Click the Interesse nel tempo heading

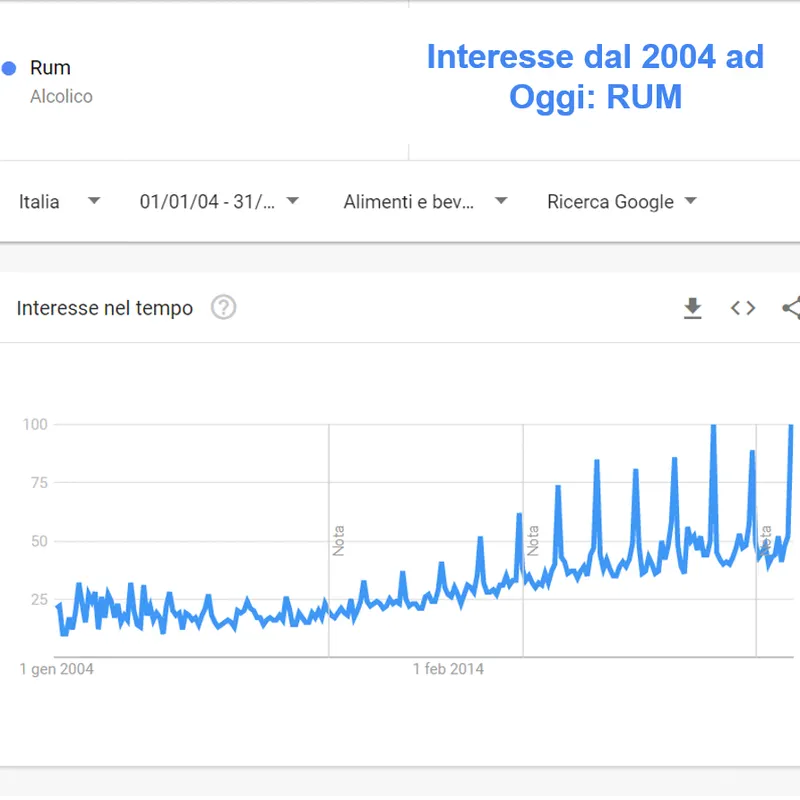click(105, 308)
